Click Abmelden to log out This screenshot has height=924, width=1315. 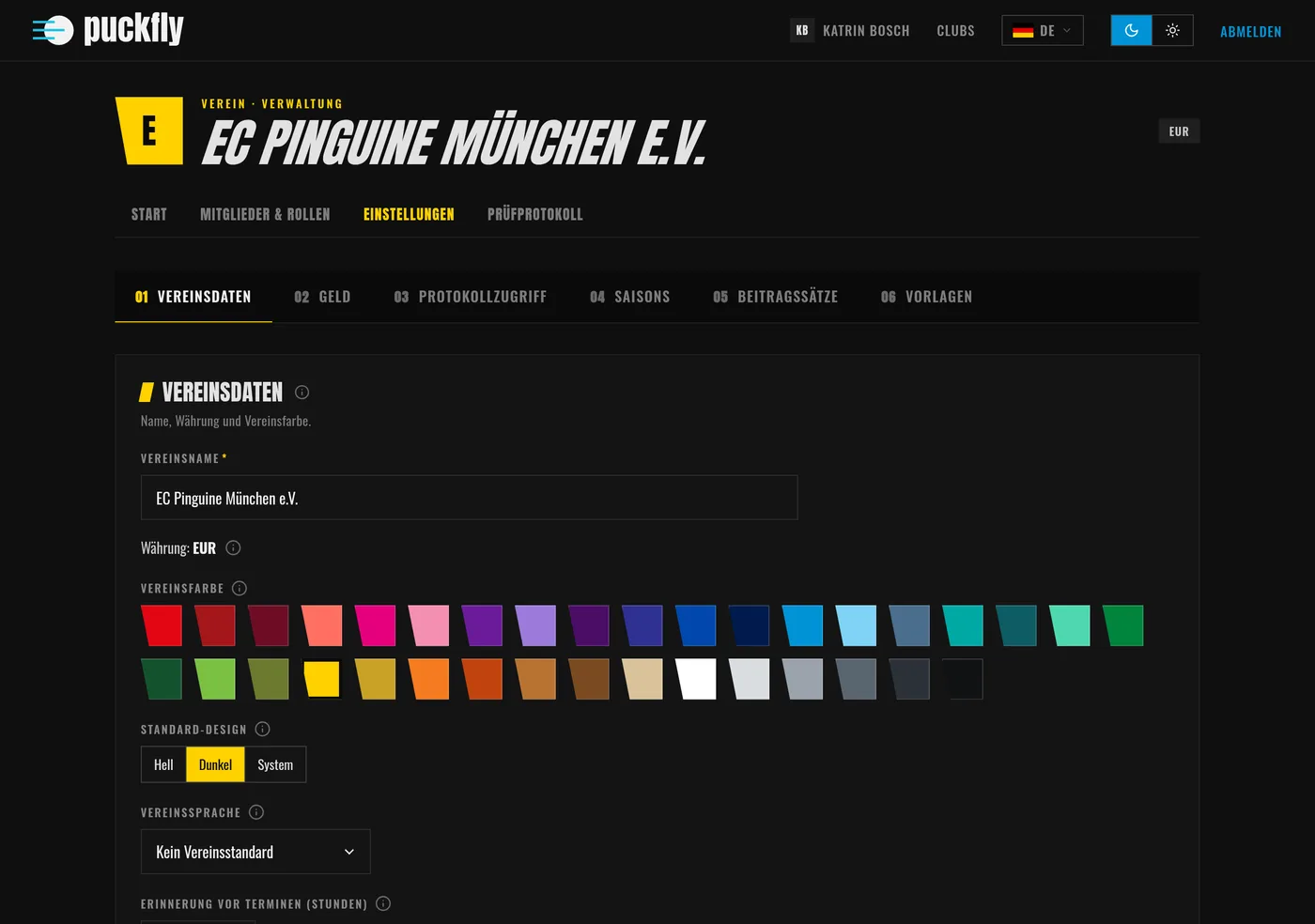(x=1250, y=31)
